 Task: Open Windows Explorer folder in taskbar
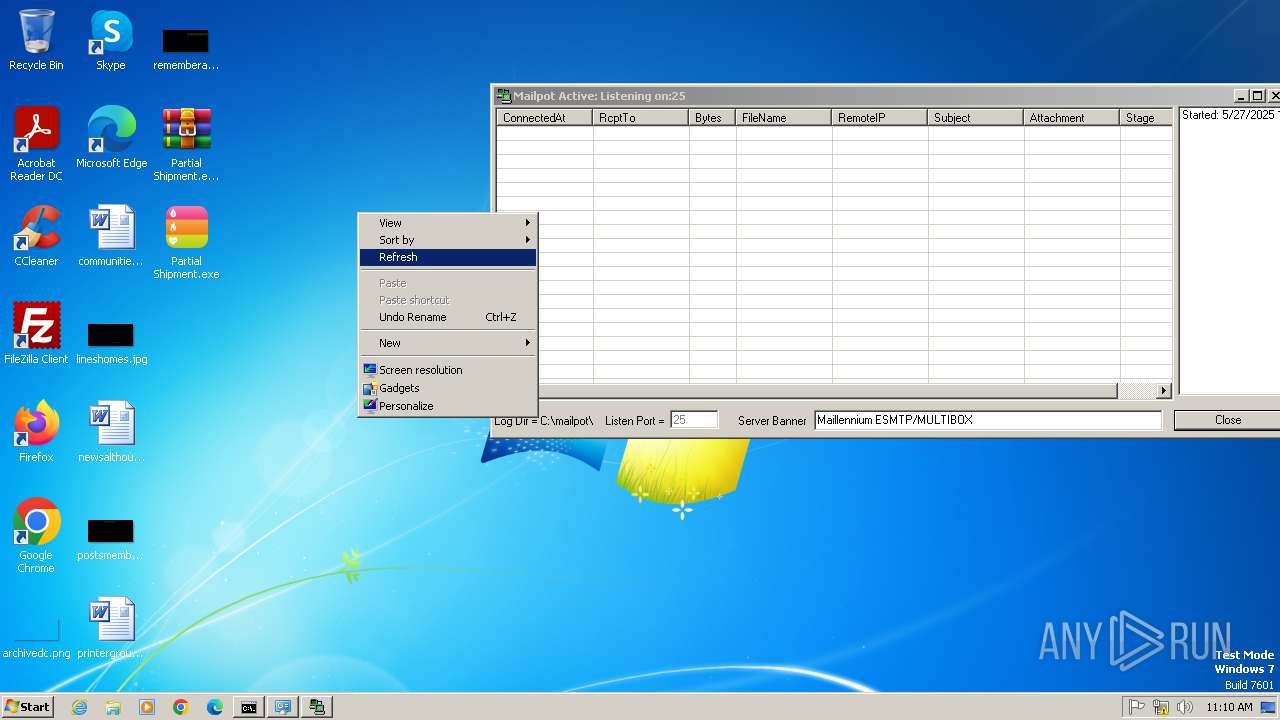tap(113, 707)
